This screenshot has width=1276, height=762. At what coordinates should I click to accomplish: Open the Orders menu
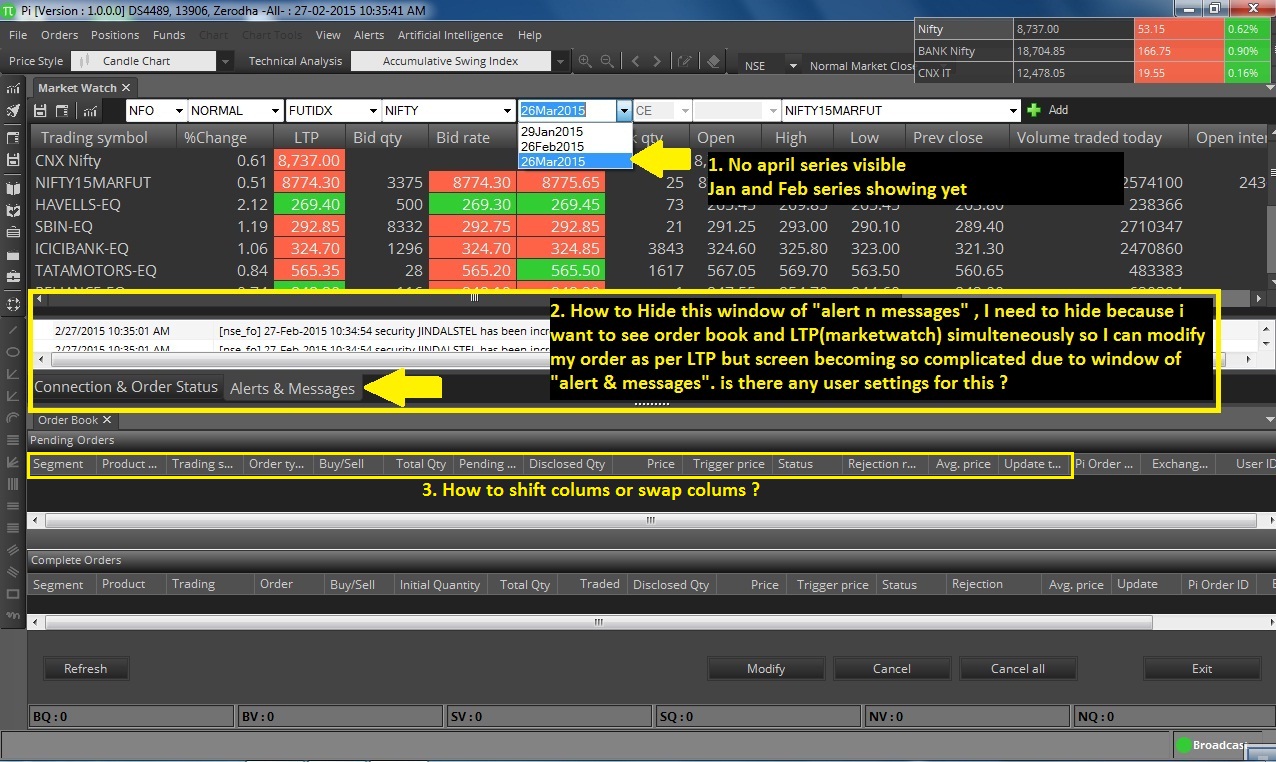[60, 35]
